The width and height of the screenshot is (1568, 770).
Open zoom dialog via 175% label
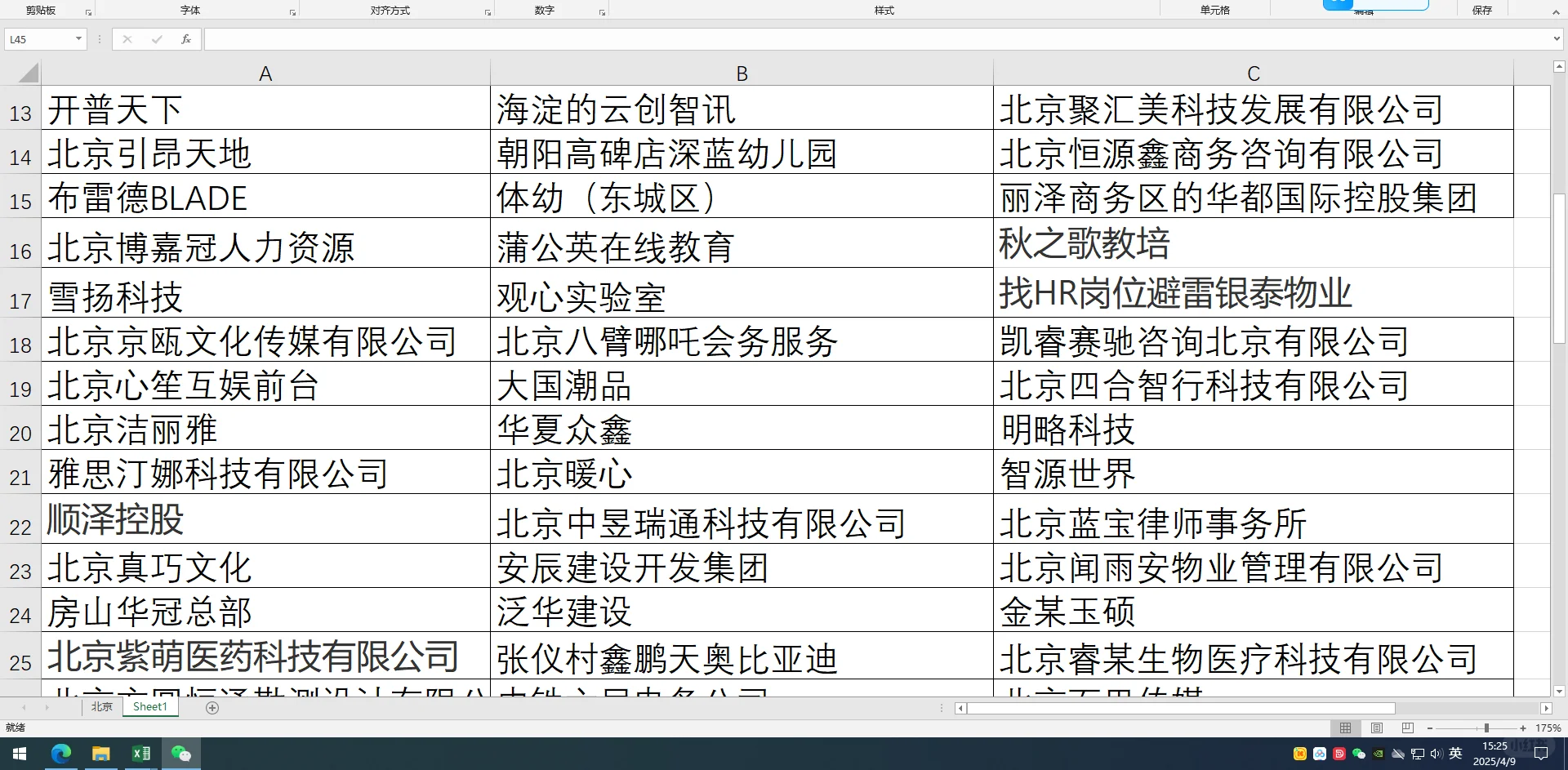[x=1548, y=728]
